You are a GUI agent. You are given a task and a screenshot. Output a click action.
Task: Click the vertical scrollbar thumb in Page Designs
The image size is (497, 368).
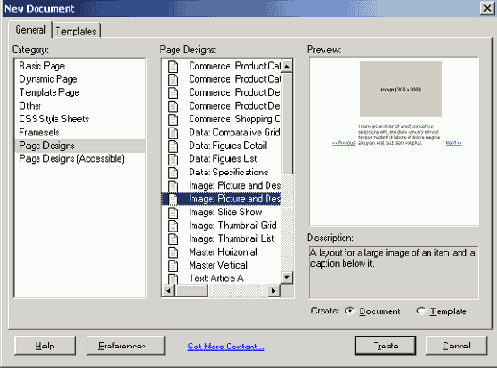pos(287,123)
